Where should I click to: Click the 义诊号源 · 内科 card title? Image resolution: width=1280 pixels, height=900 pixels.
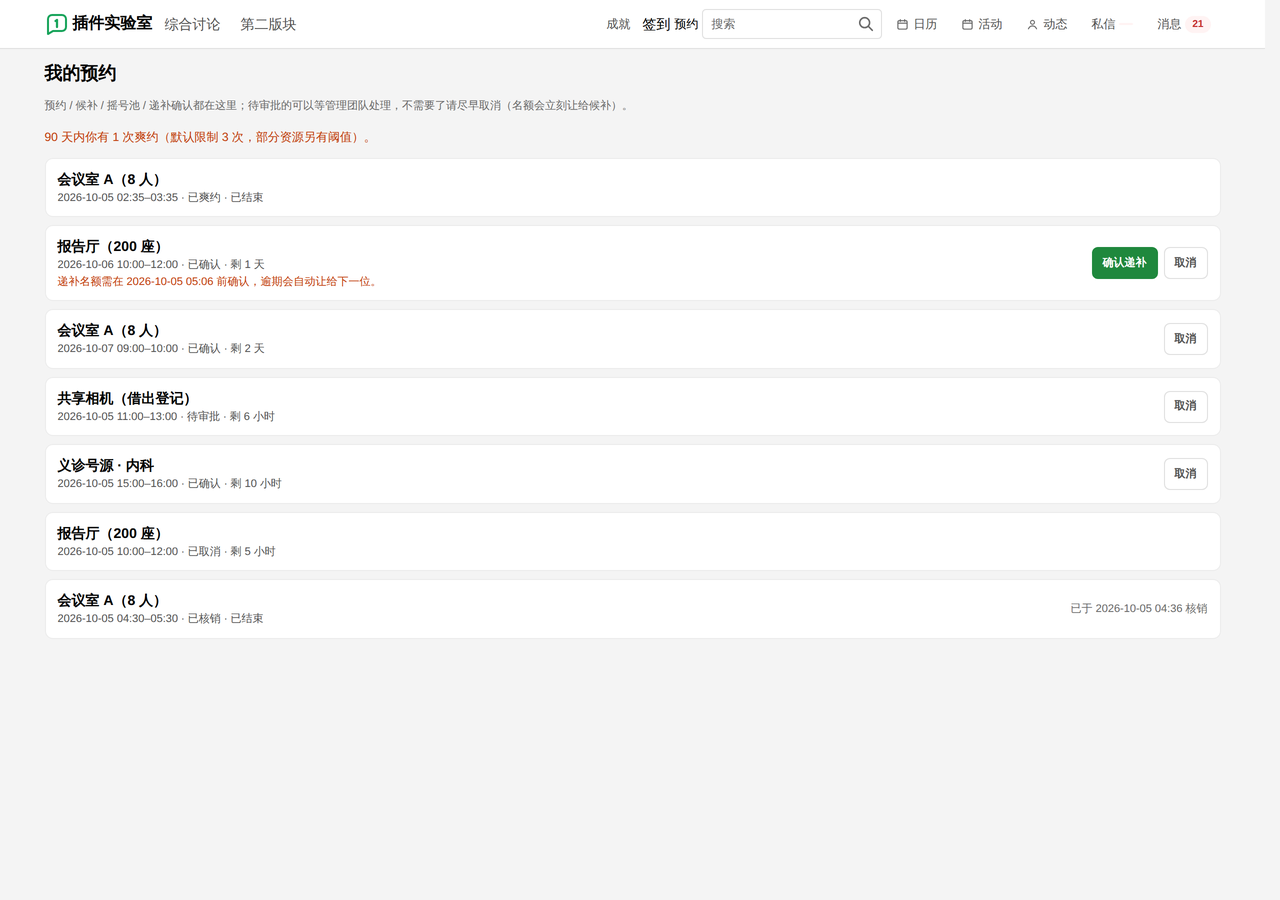[105, 465]
